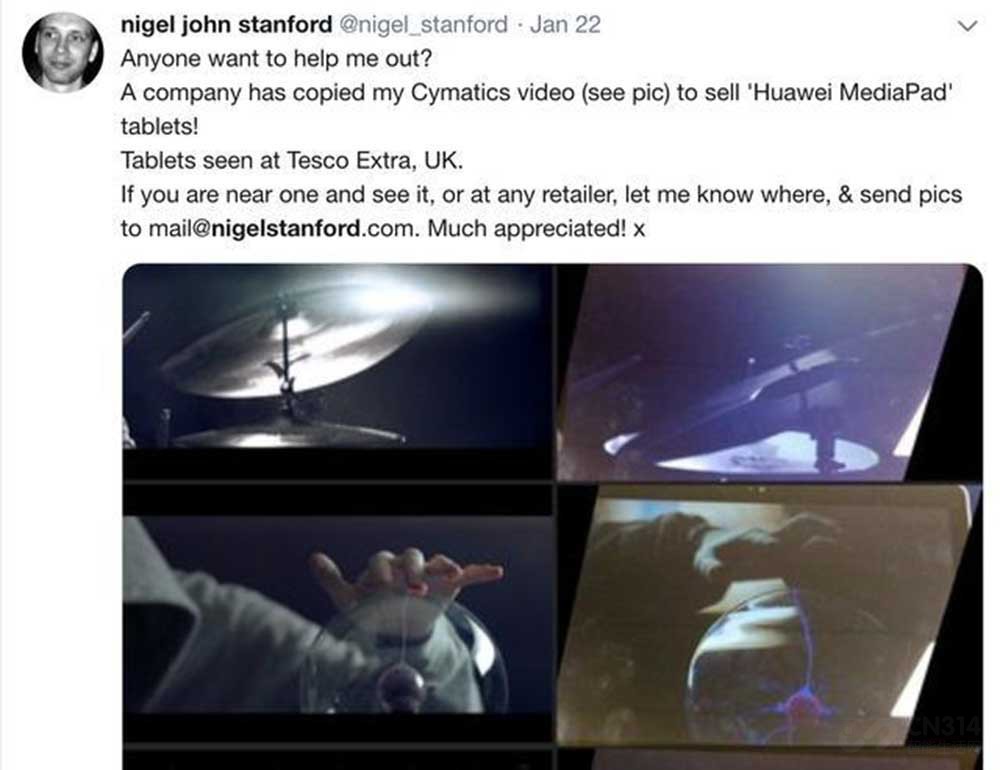Click the CN314 watermark on the image
Screen dimensions: 1000x770
pyautogui.click(x=945, y=727)
